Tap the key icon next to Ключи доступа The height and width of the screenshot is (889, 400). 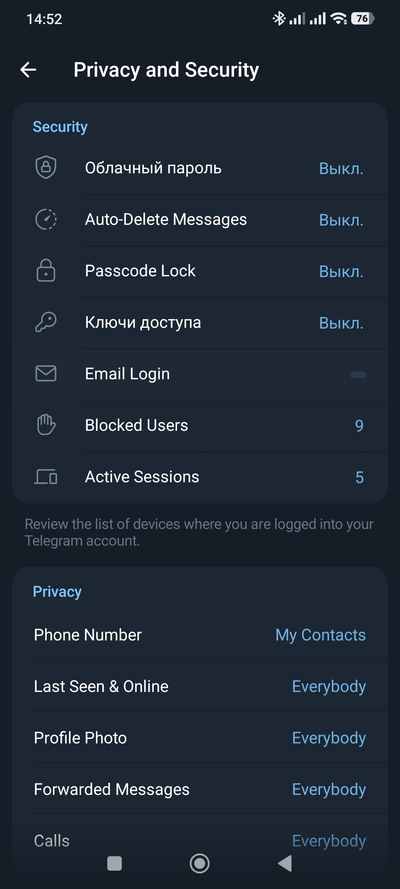(46, 323)
